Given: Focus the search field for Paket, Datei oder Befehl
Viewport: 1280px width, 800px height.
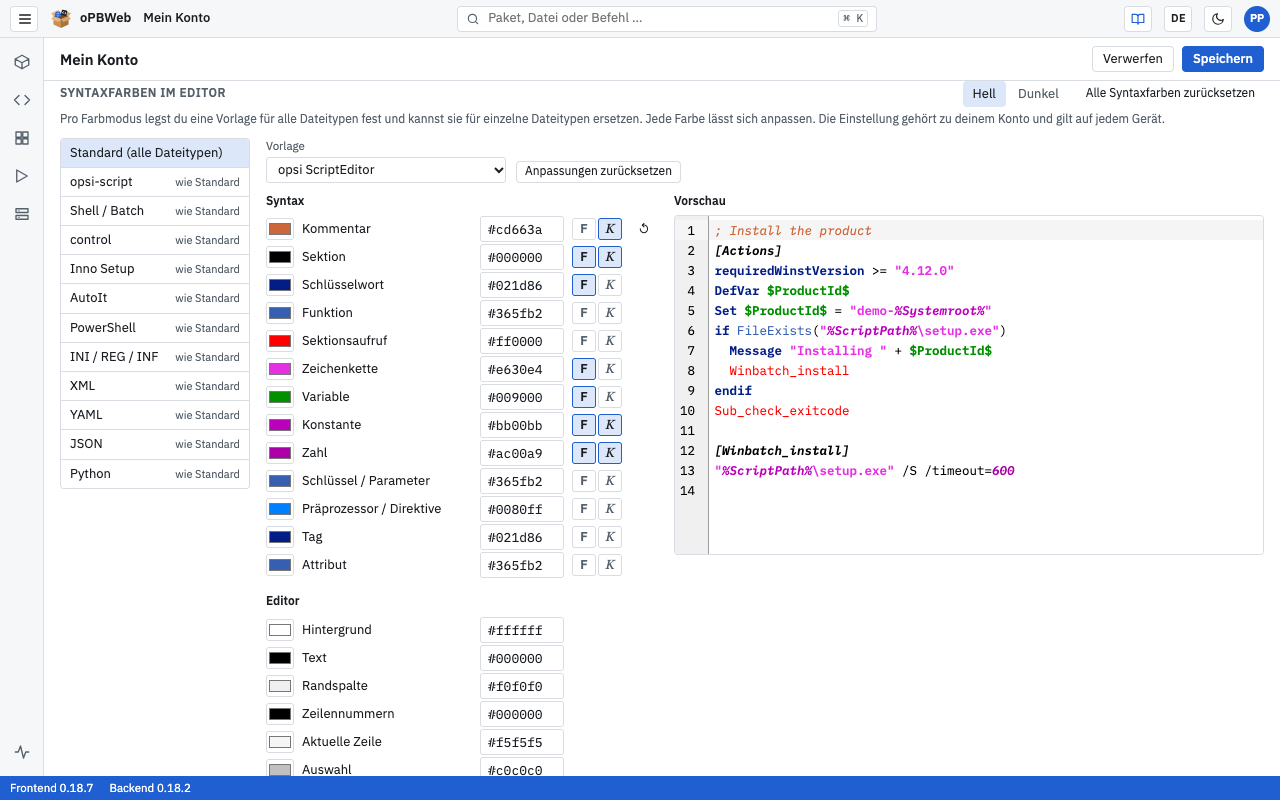Looking at the screenshot, I should pos(667,19).
